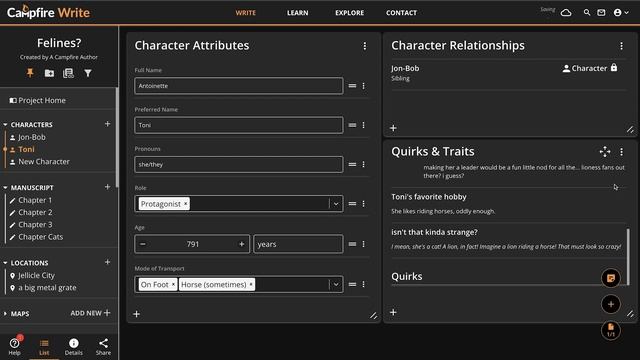Click the Pronouns row reorder handle
The image size is (640, 360).
click(352, 164)
